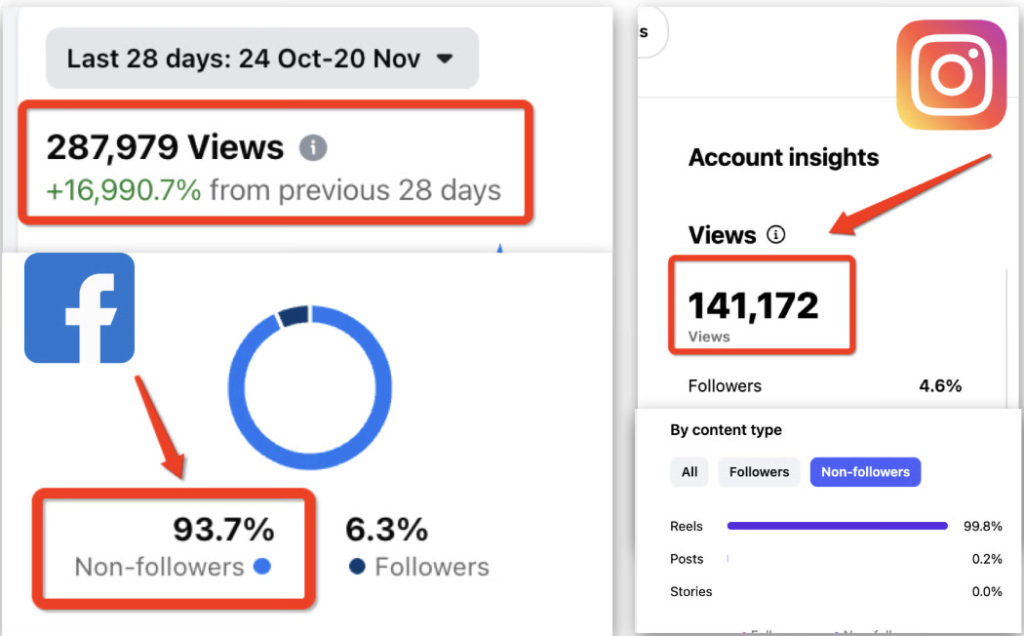Click the dropdown arrow on date range

pos(445,59)
